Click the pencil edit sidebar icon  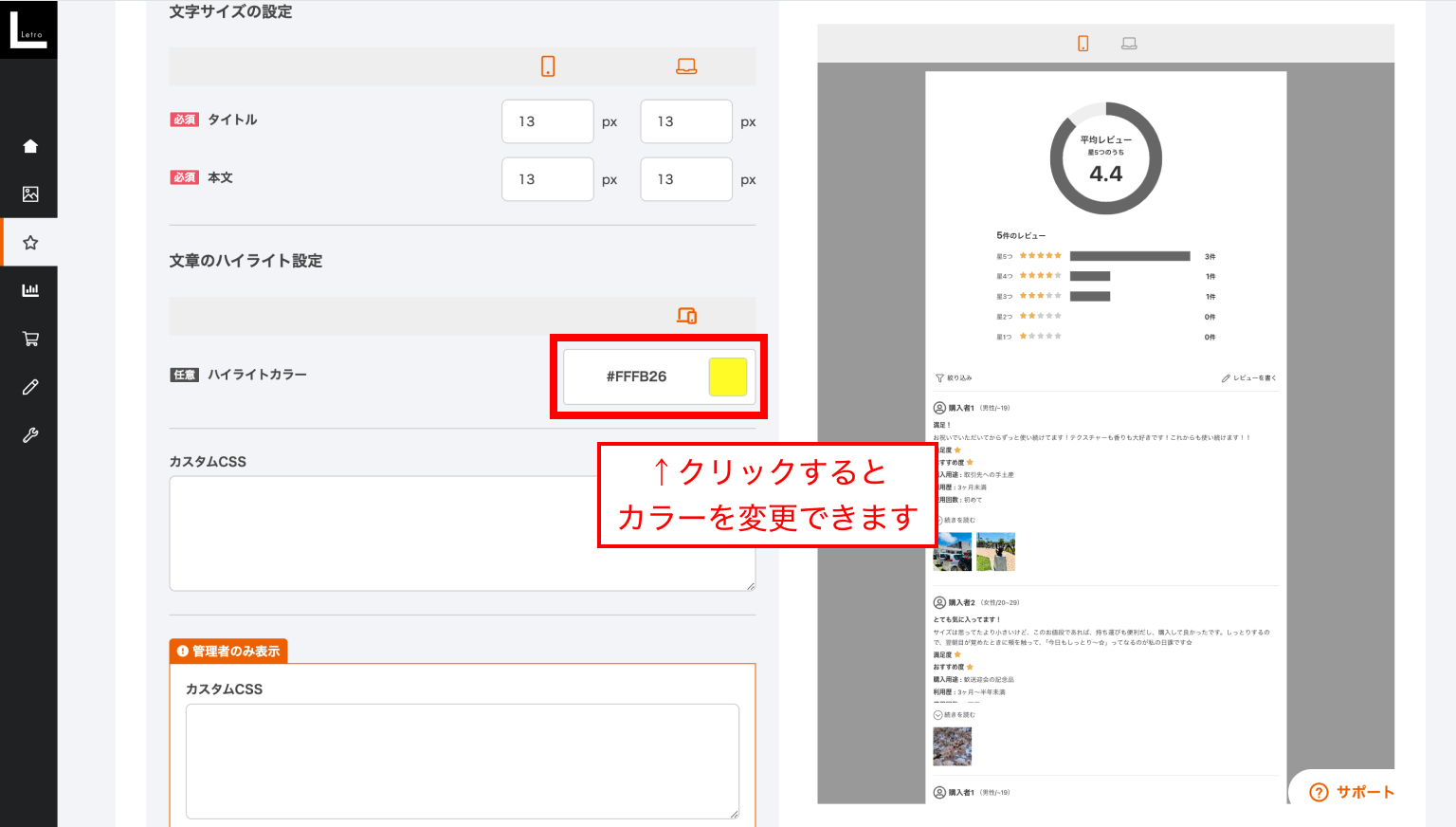30,387
